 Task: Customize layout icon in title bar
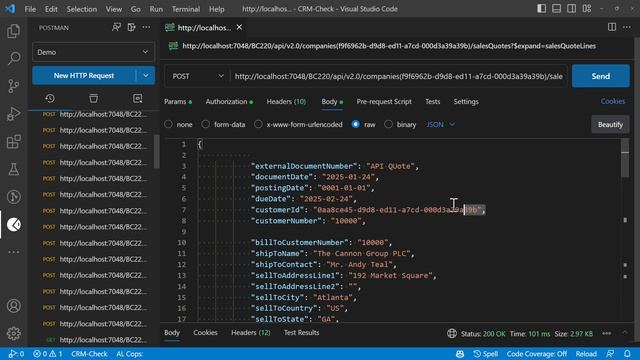point(587,9)
